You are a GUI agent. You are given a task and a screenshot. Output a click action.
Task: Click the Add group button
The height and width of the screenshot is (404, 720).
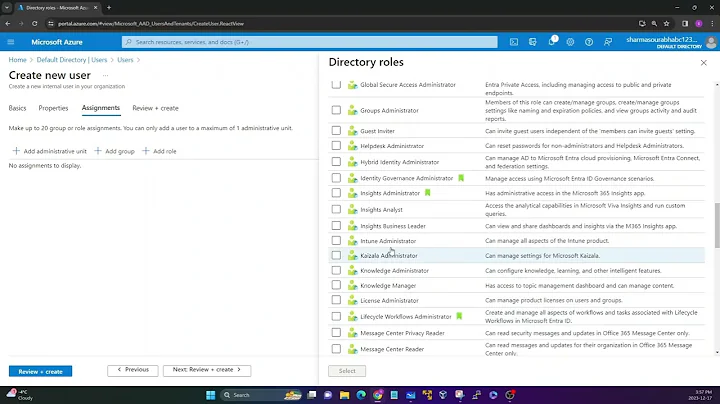[x=114, y=151]
